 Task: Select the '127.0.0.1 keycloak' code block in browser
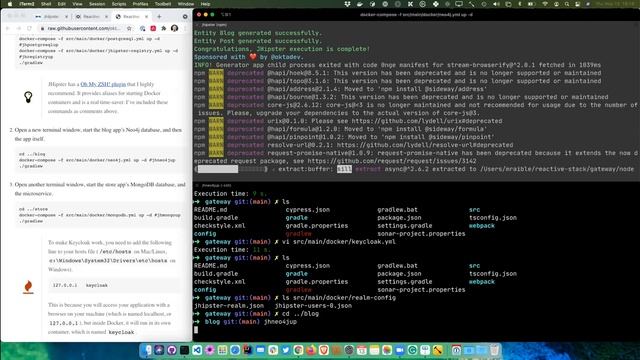pyautogui.click(x=114, y=285)
